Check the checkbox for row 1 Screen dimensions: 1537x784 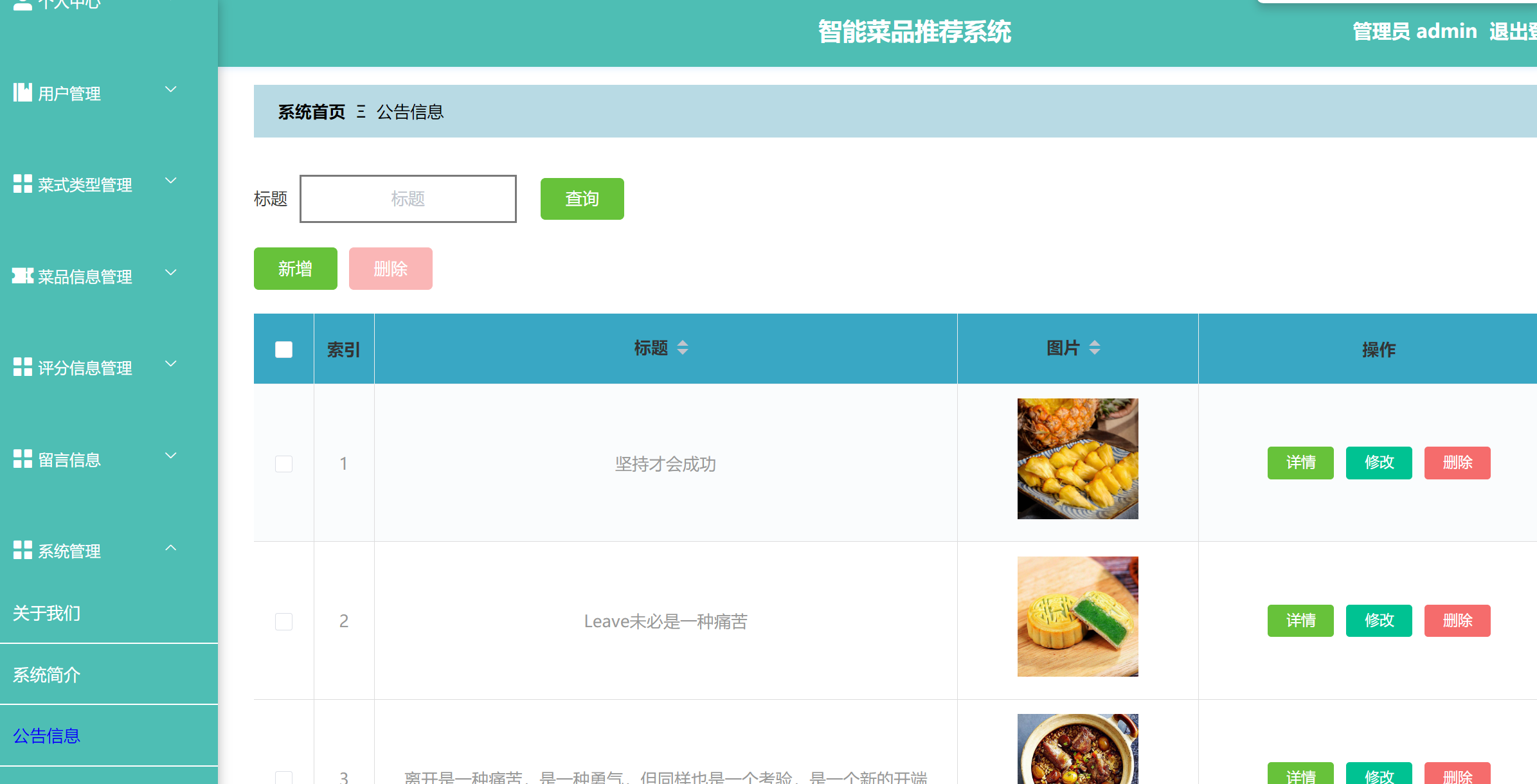click(x=283, y=463)
